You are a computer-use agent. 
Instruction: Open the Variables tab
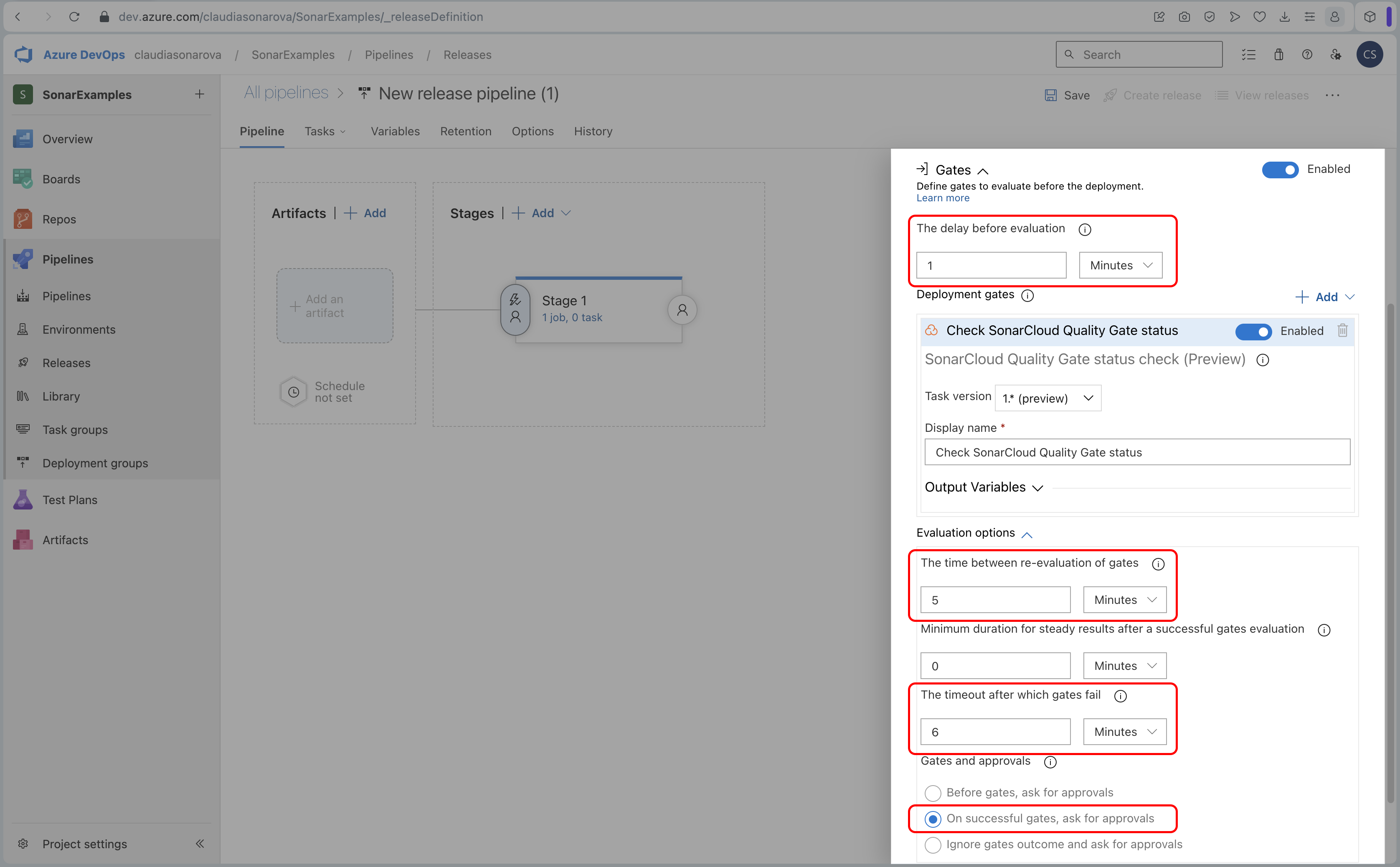pos(395,131)
